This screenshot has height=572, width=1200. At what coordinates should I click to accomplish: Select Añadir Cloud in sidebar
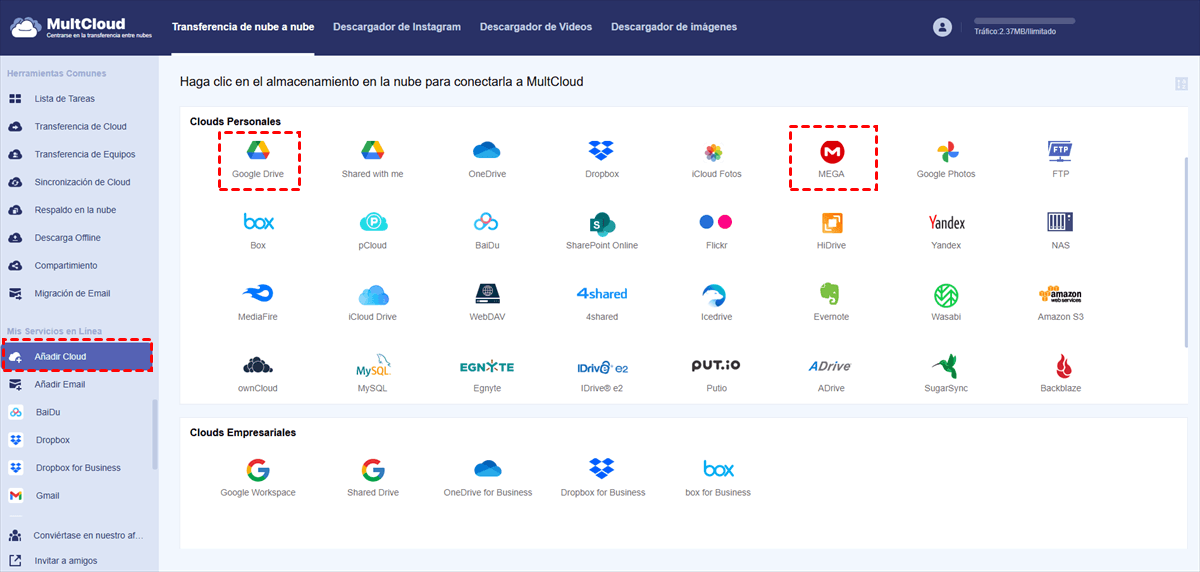click(x=76, y=356)
